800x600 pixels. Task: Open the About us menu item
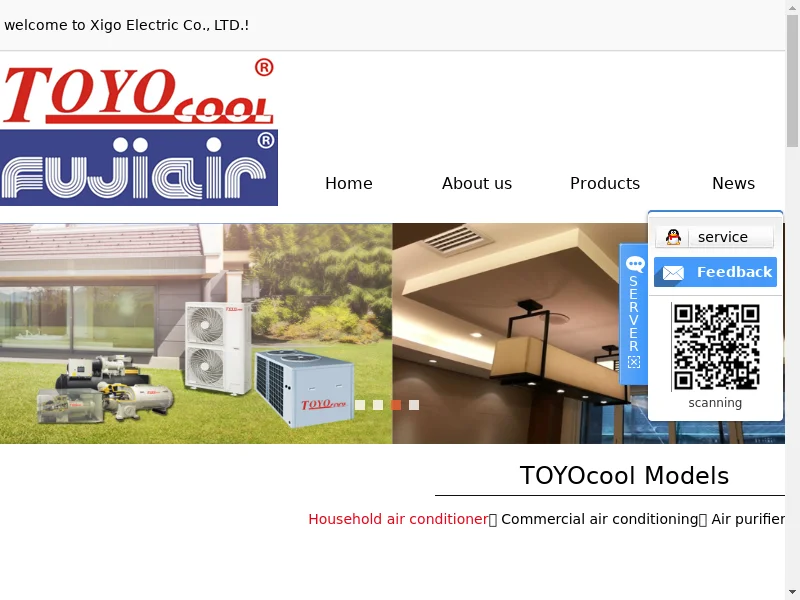(477, 183)
